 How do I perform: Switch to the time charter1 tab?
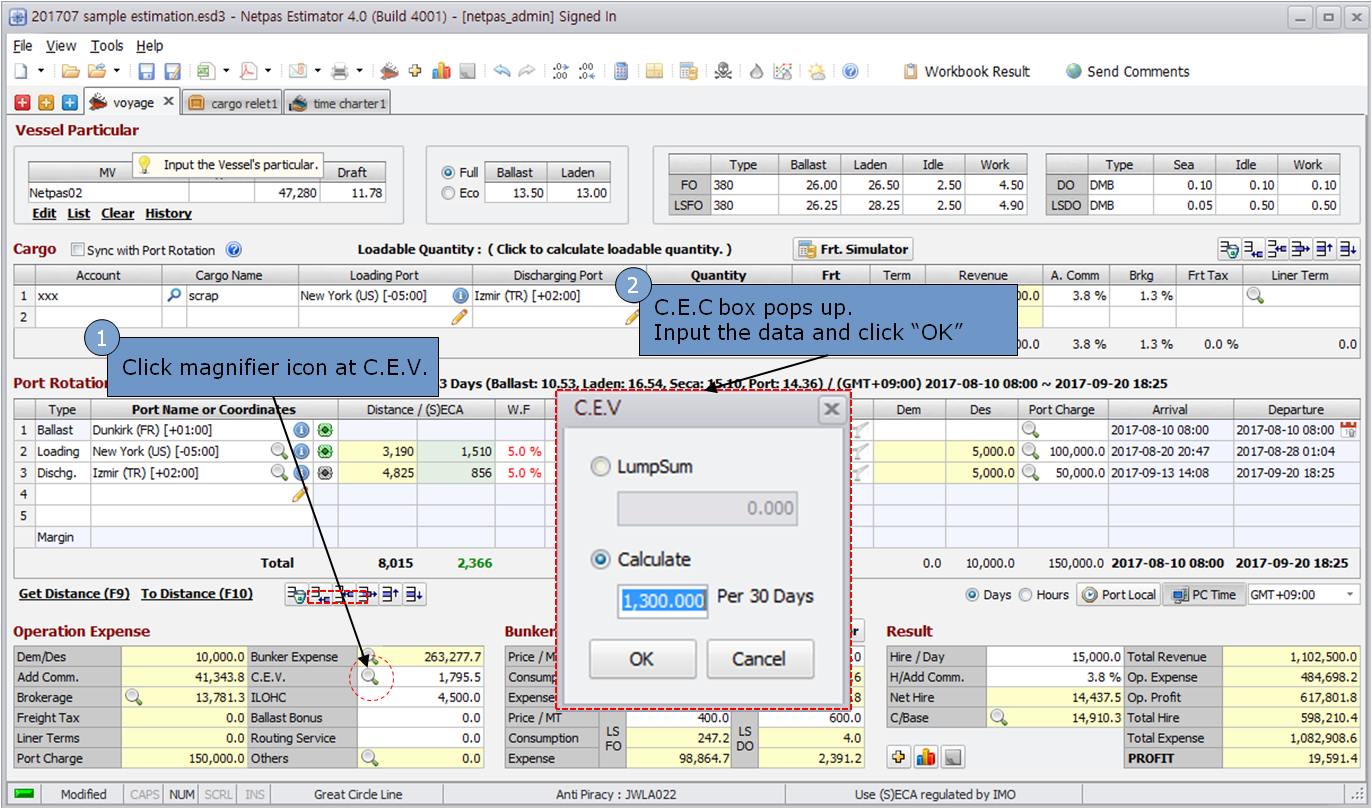point(337,103)
